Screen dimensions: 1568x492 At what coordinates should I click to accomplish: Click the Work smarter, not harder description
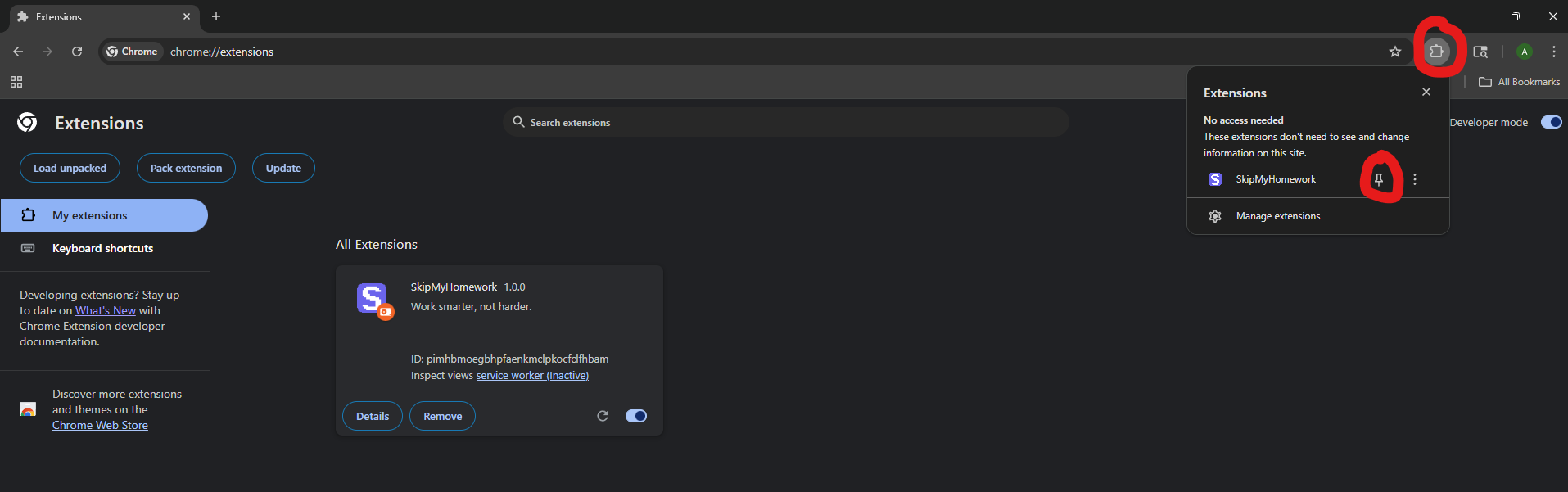click(471, 306)
